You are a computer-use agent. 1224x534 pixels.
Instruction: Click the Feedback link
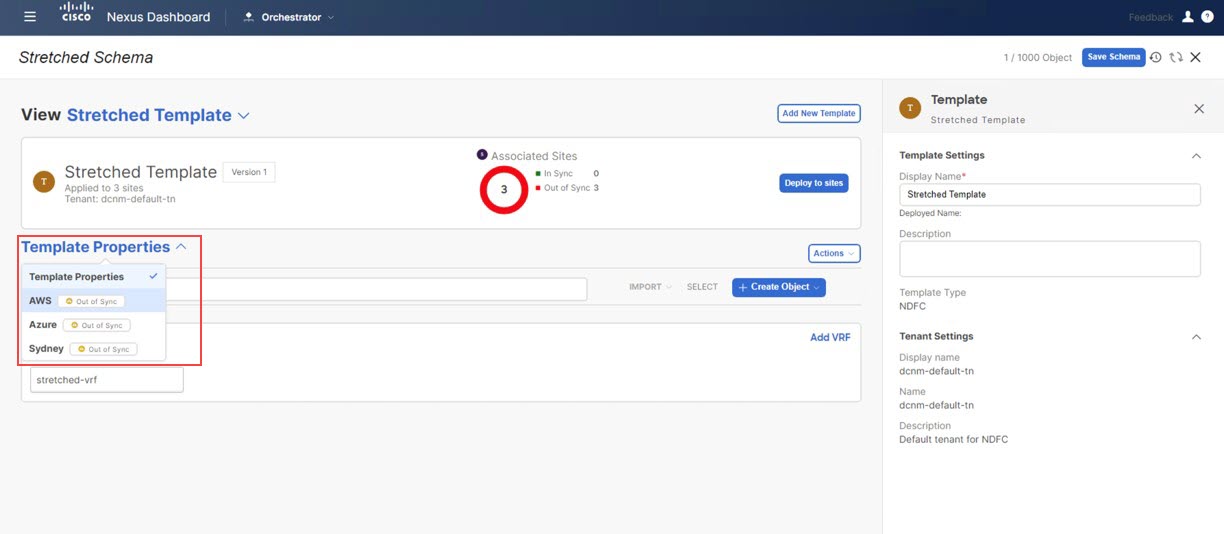tap(1151, 17)
